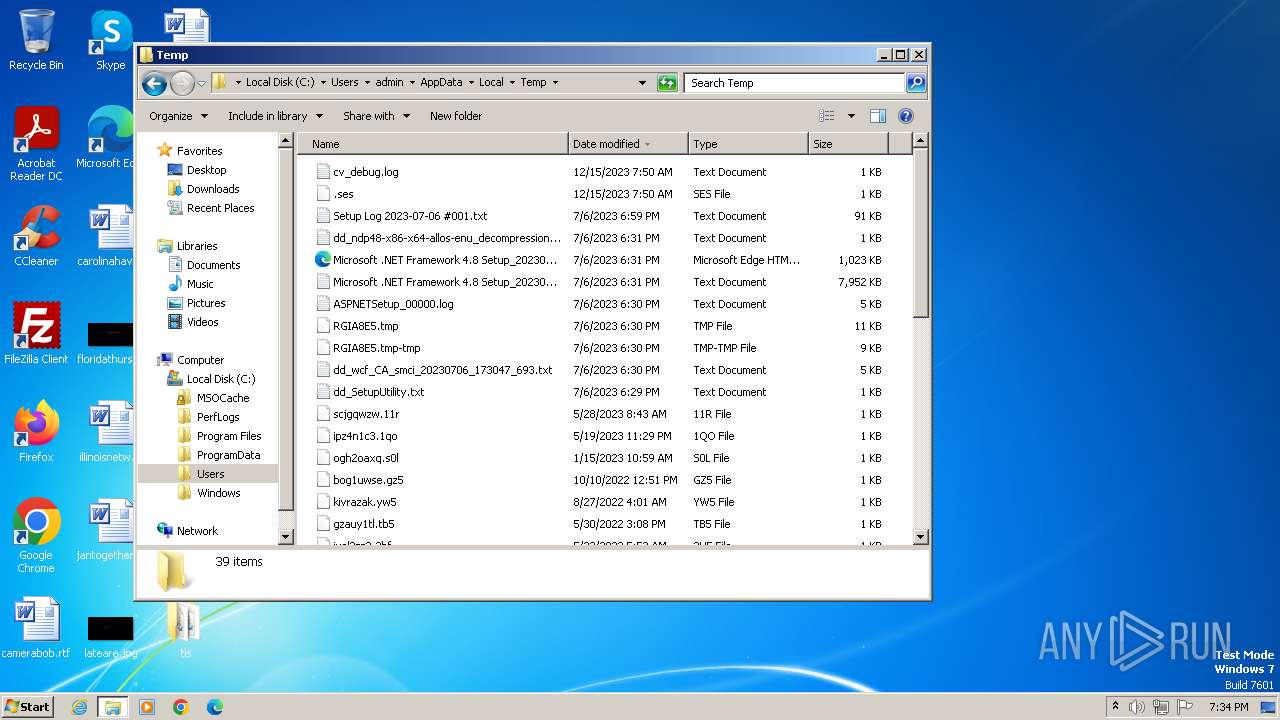Launch Firefox desktop shortcut
Image resolution: width=1280 pixels, height=720 pixels.
(x=36, y=431)
